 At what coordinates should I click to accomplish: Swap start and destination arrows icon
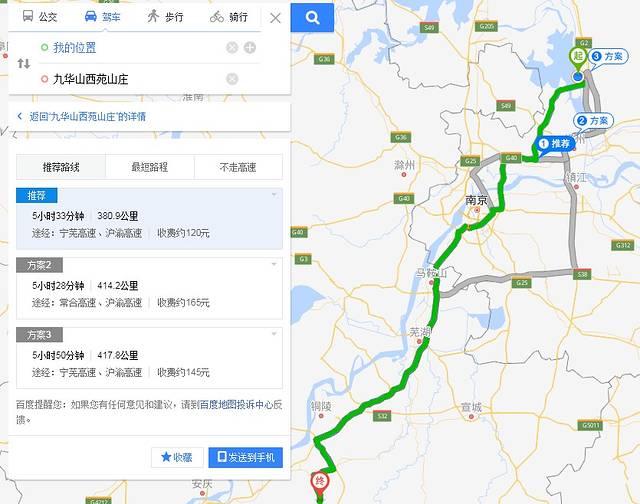click(24, 64)
